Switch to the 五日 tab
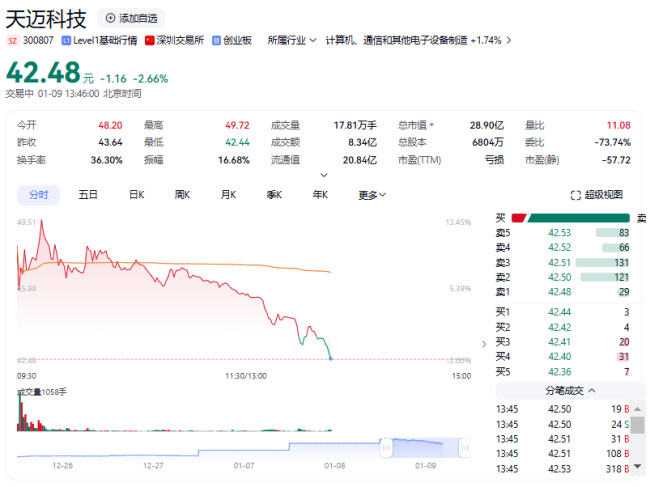 (88, 195)
